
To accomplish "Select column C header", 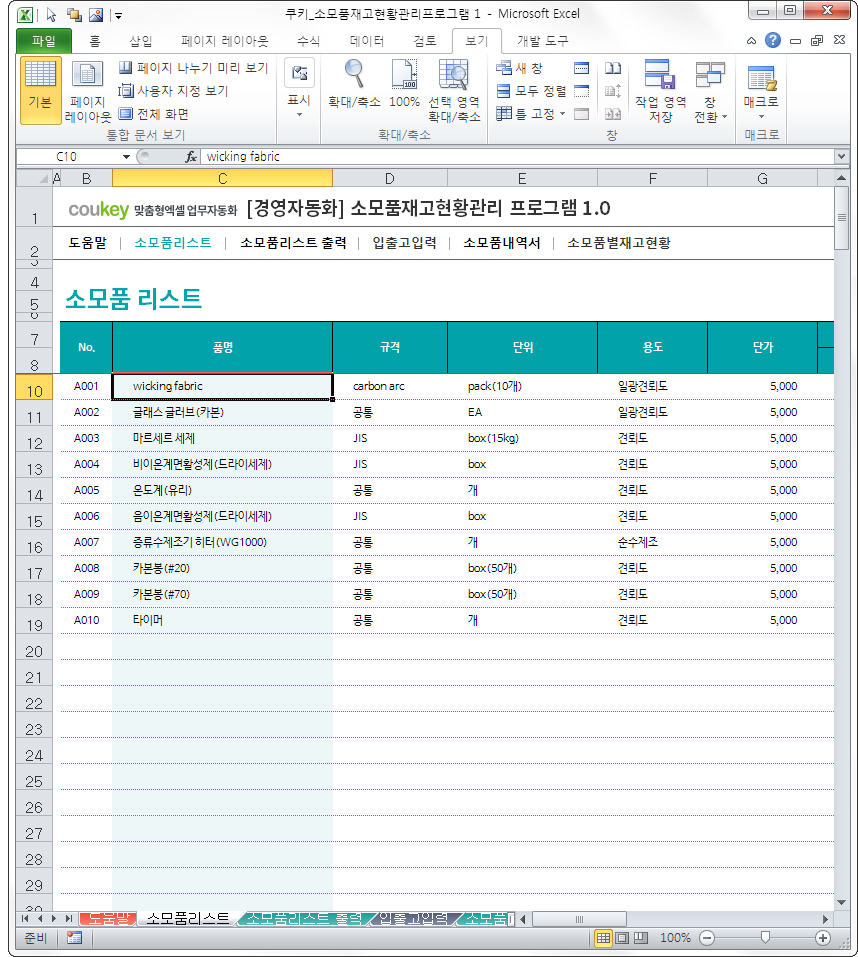I will tap(222, 178).
